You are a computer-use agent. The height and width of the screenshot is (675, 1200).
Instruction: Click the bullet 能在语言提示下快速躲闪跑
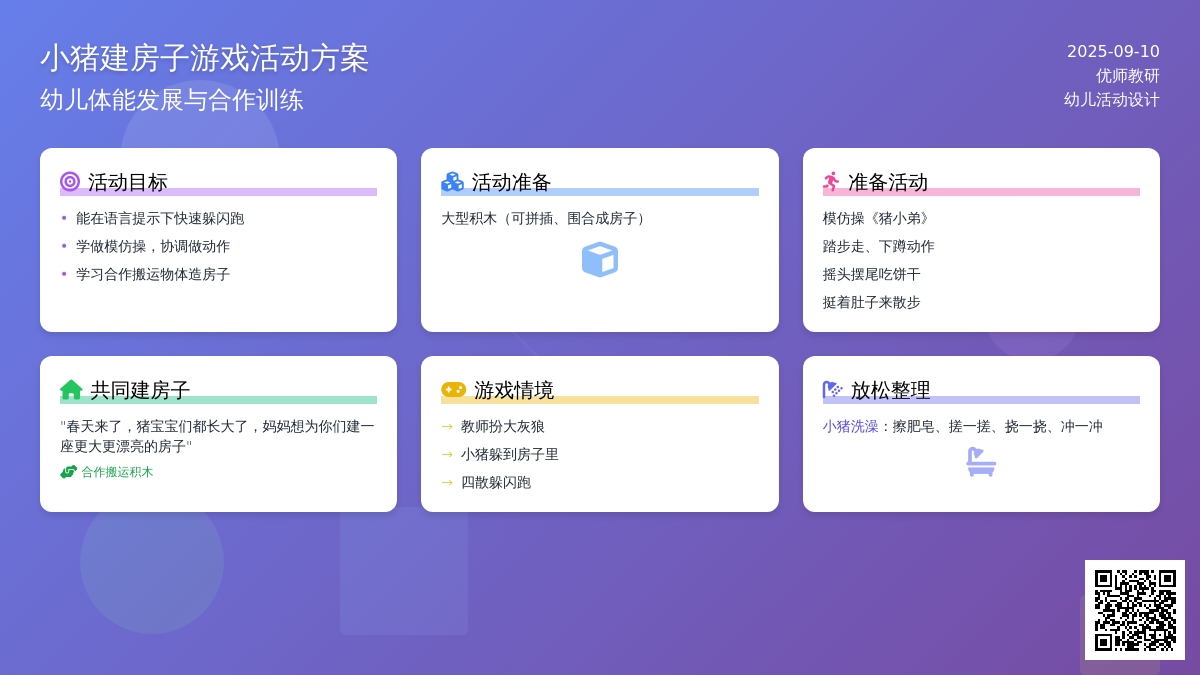click(x=160, y=218)
